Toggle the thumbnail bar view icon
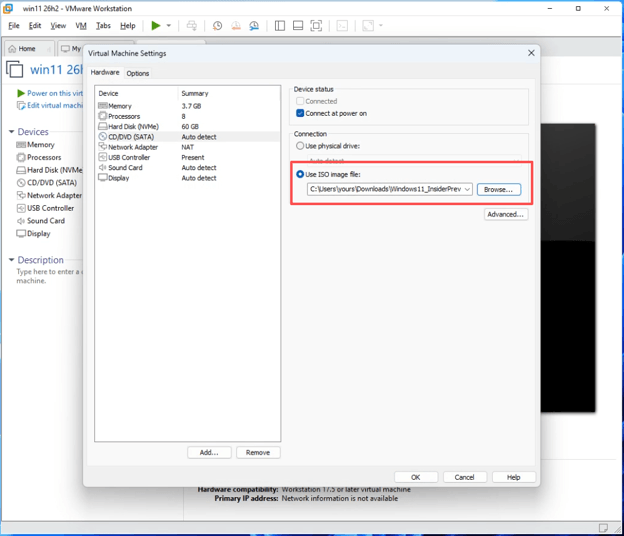The height and width of the screenshot is (536, 624). tap(298, 26)
